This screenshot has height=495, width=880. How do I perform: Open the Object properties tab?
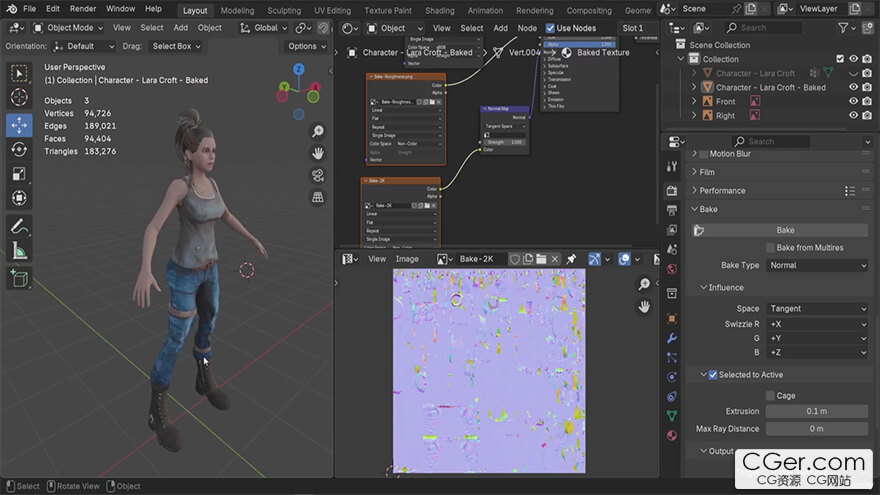point(672,318)
